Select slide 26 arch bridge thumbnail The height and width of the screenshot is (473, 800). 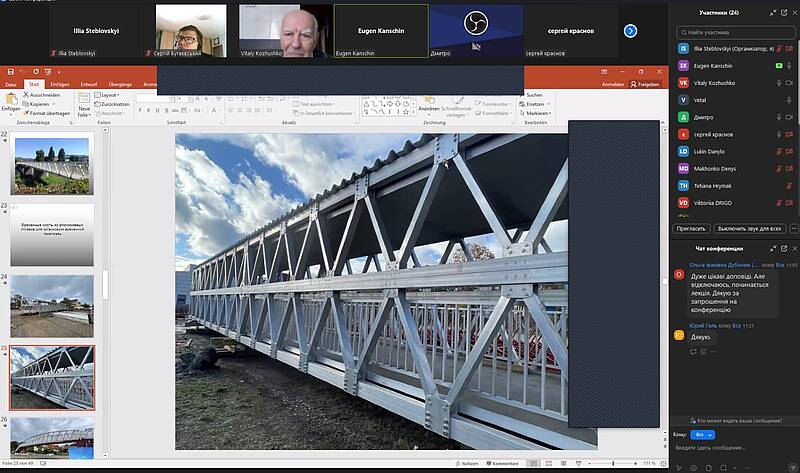[x=52, y=436]
